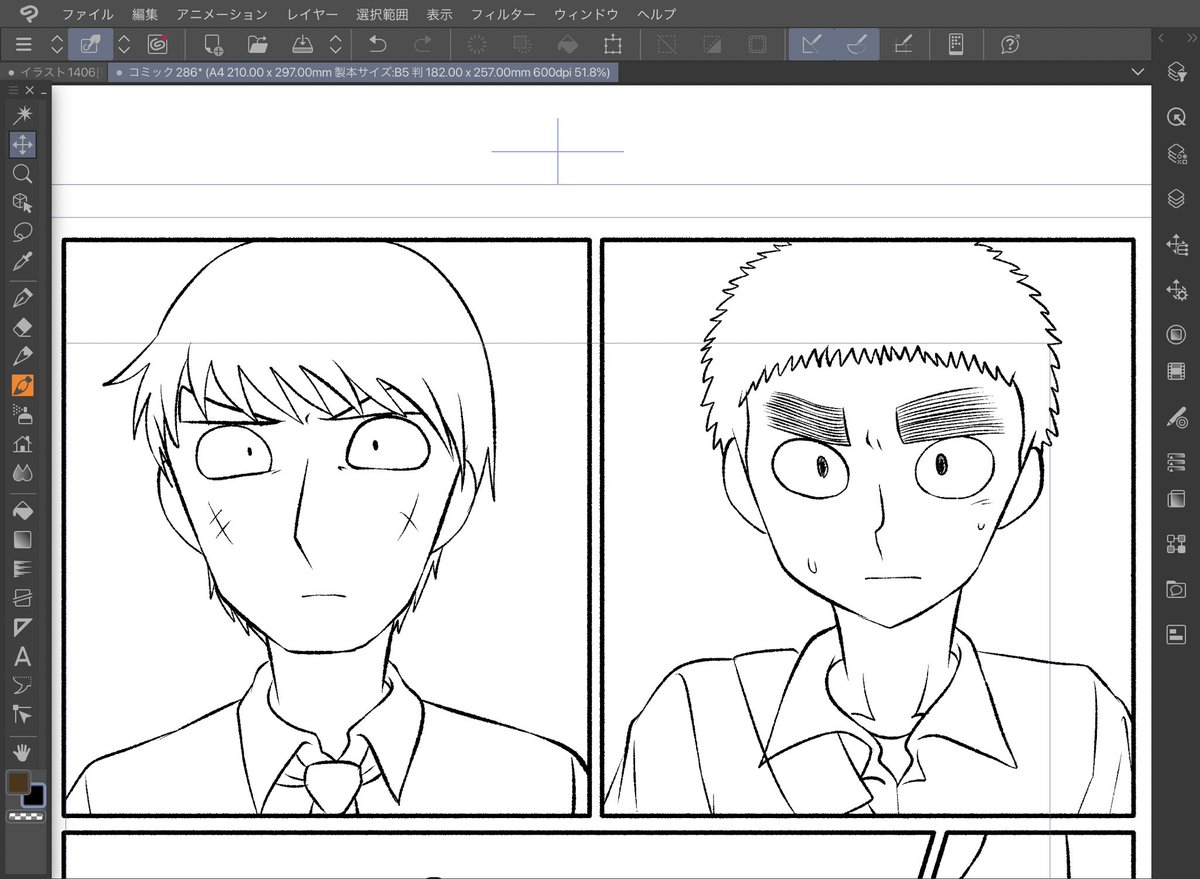Expand stepper arrows after save icon
1200x879 pixels.
(x=336, y=44)
